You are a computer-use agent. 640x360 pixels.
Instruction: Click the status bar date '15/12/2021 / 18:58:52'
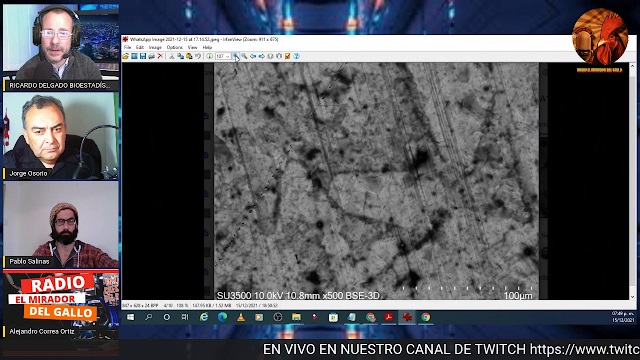[256, 305]
